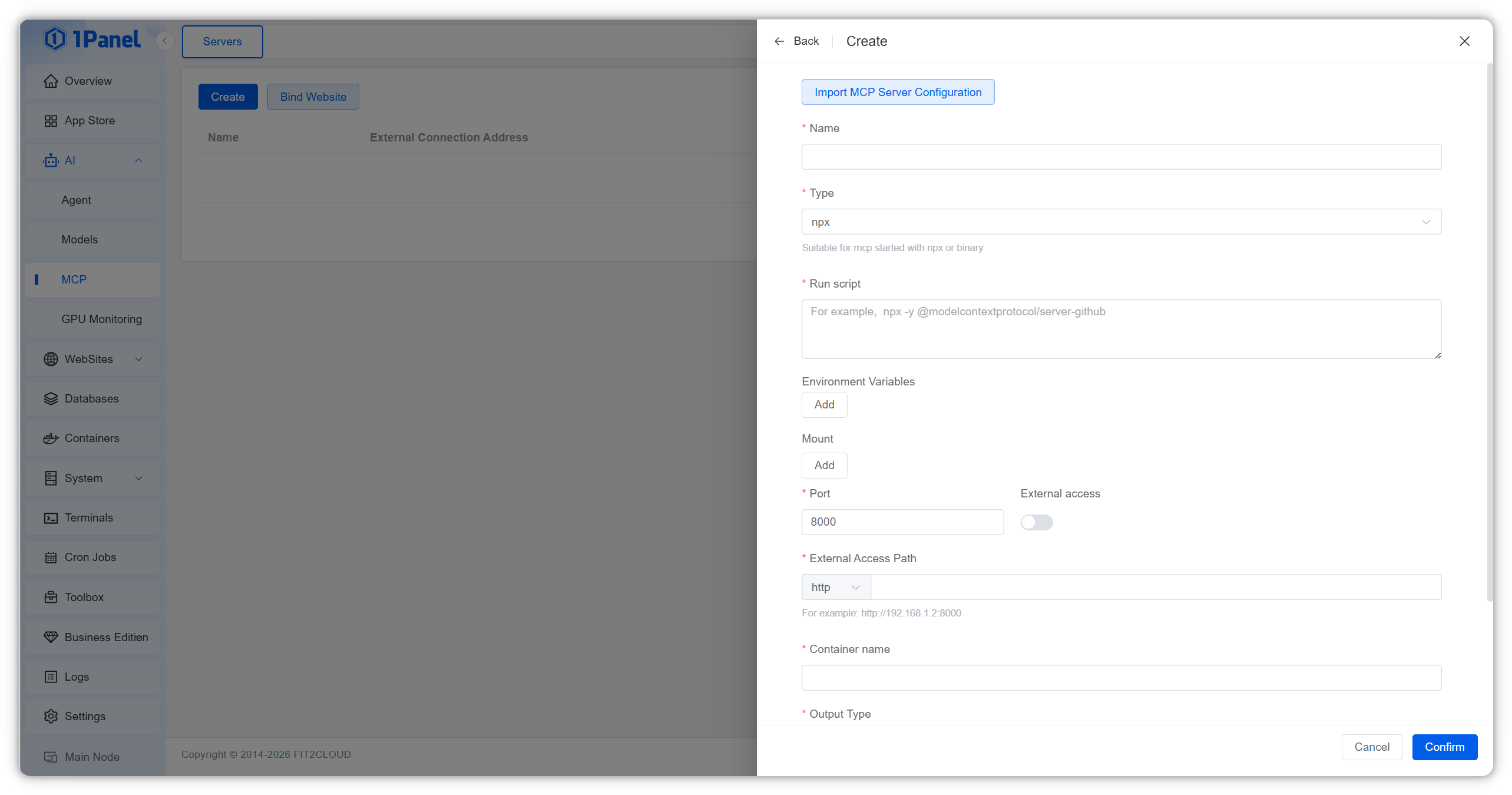Click Add under Environment Variables
This screenshot has height=795, width=1512.
(x=824, y=404)
